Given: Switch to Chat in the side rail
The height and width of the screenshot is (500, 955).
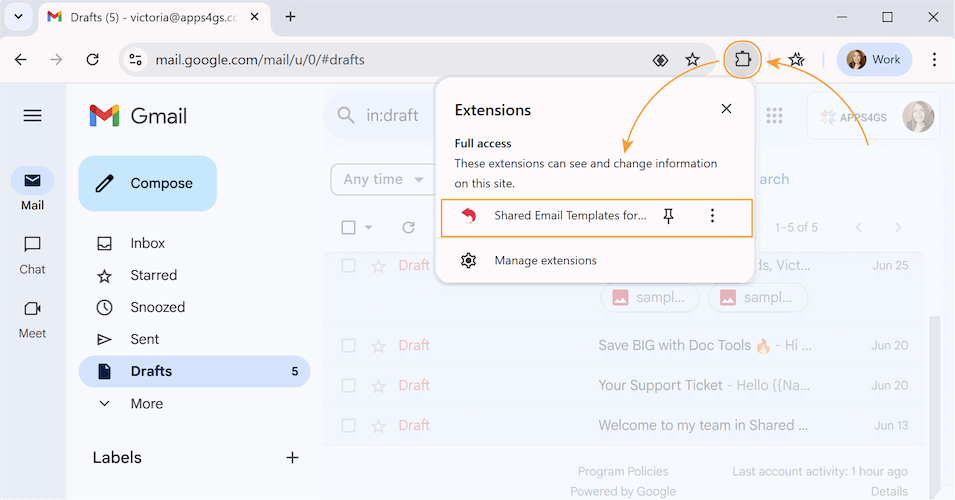Looking at the screenshot, I should [32, 255].
